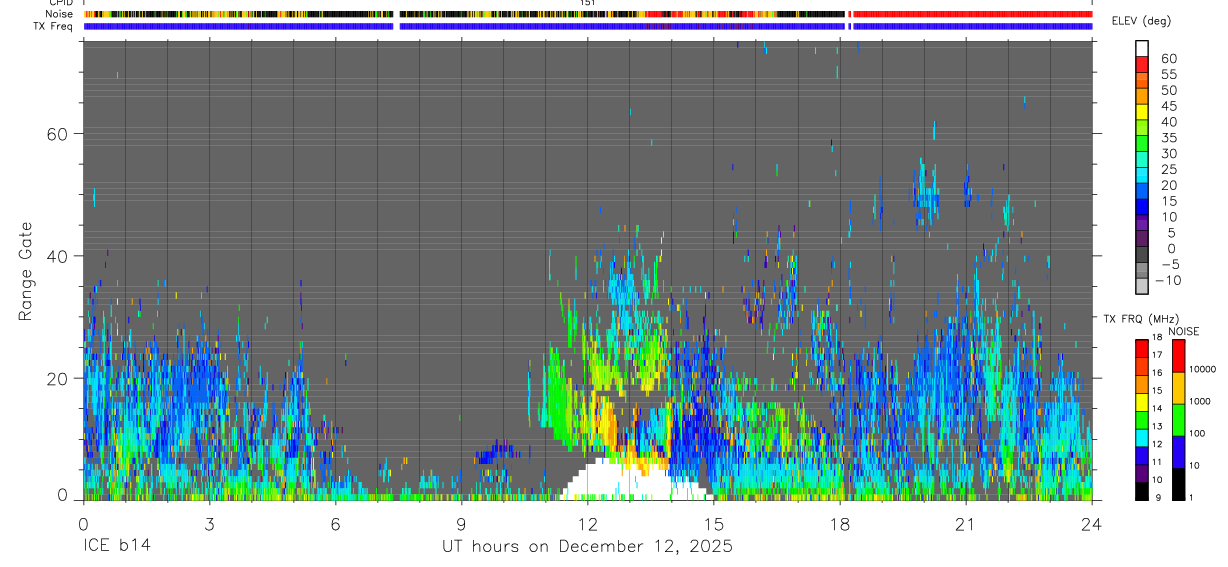
Task: Select the red 10000 noise legend swatch
Action: 1178,356
